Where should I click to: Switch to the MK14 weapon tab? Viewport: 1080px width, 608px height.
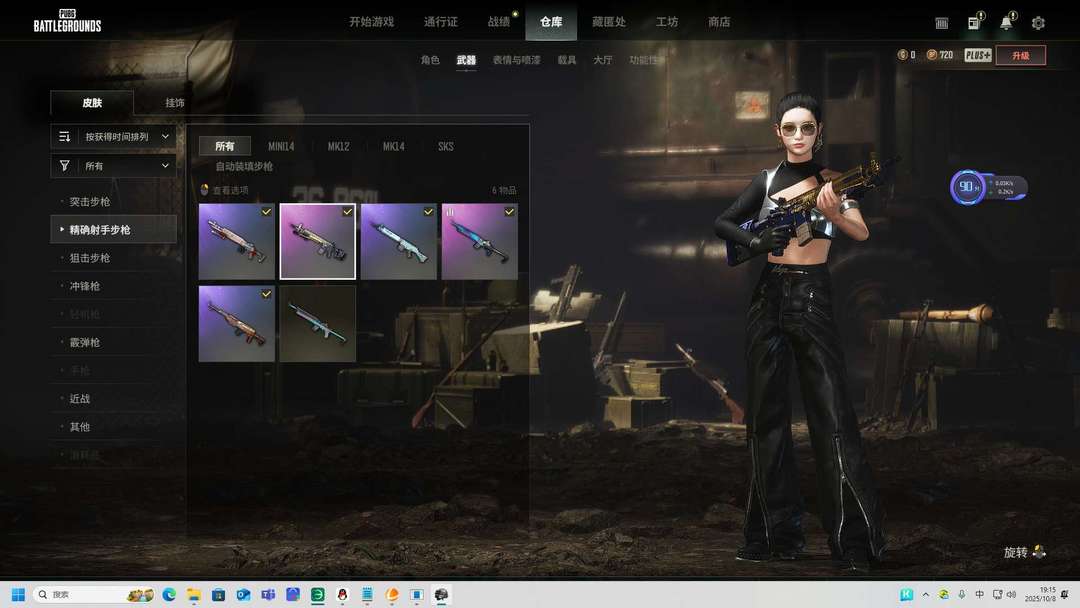coord(393,146)
